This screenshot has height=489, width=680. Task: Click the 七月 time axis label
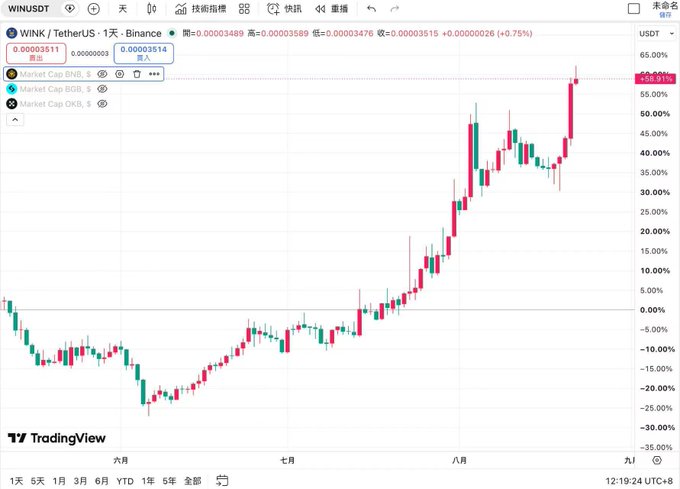click(x=288, y=460)
